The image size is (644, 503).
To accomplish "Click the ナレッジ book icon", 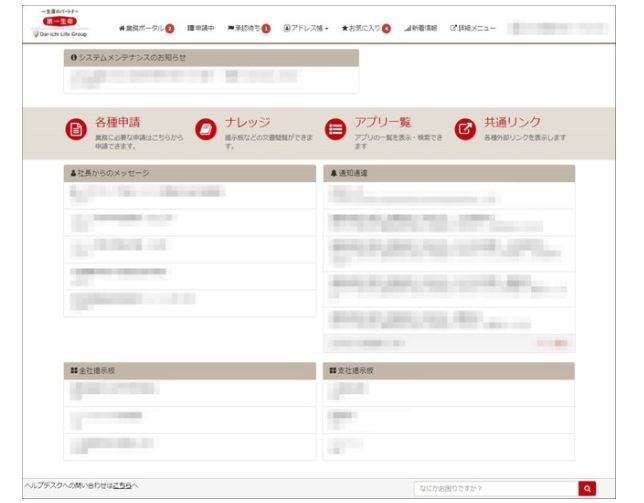I will pos(206,129).
